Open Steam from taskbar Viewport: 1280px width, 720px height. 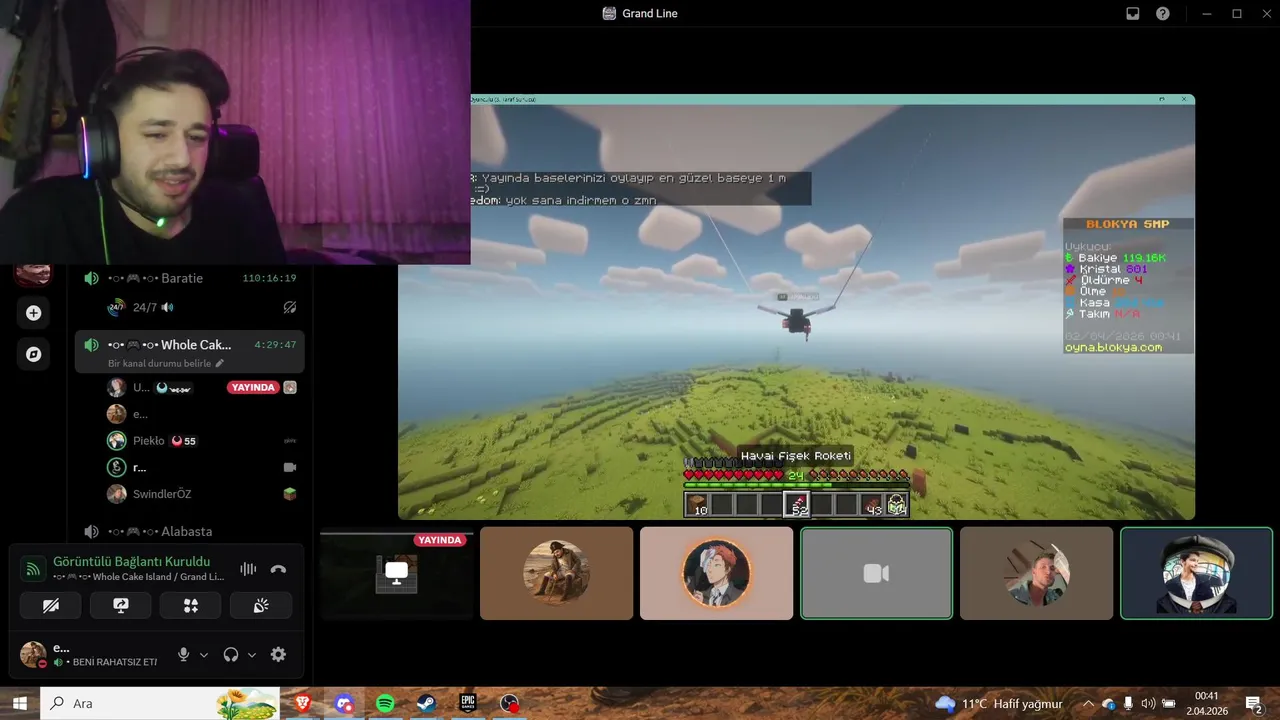pyautogui.click(x=427, y=703)
